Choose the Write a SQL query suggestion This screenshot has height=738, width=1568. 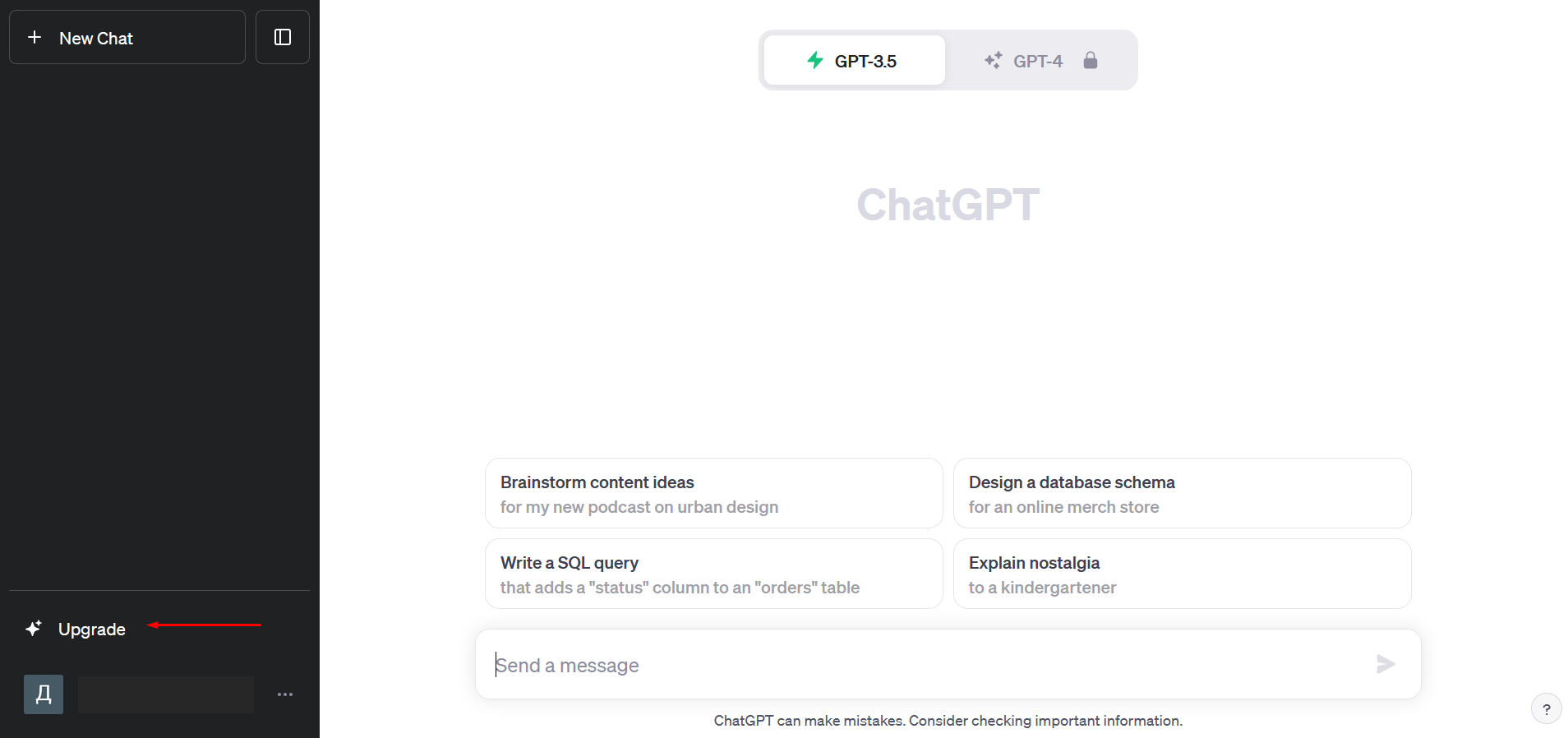pos(714,574)
